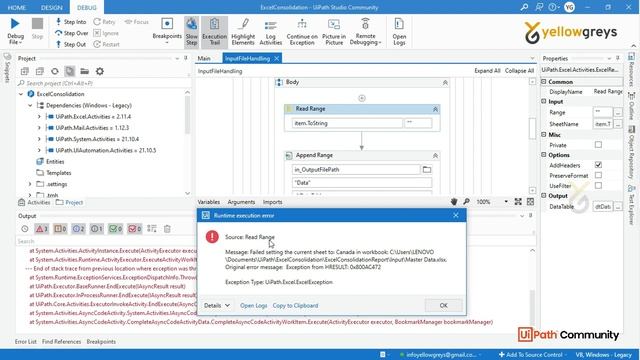Collapse the Append Range activity
640x360 pixels.
tap(435, 156)
